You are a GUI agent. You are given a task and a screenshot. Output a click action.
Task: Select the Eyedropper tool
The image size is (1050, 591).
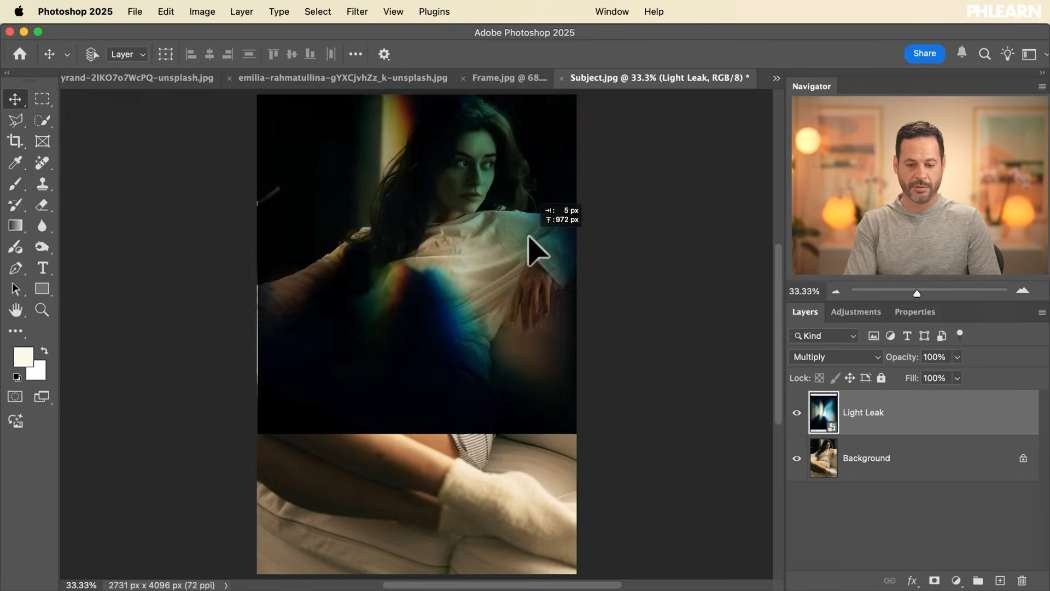(15, 163)
